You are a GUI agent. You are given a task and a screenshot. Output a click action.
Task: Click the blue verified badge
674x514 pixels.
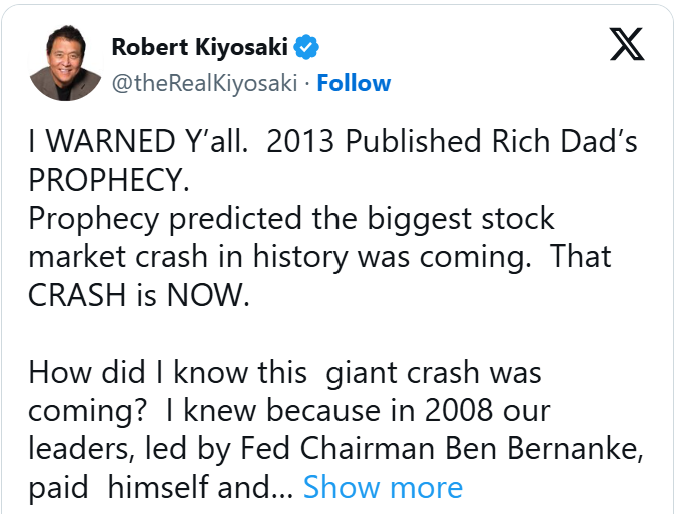[307, 46]
